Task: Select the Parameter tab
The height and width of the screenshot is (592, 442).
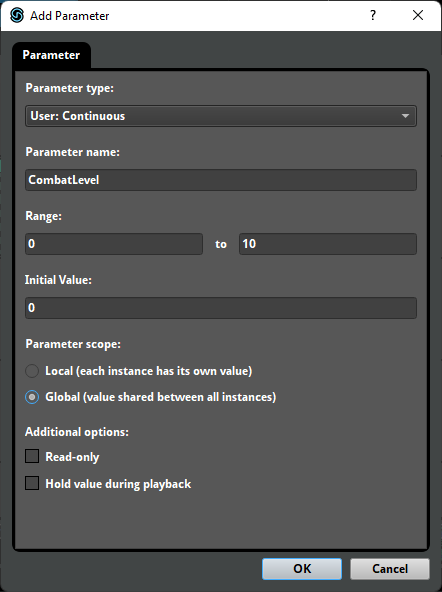Action: pyautogui.click(x=51, y=55)
